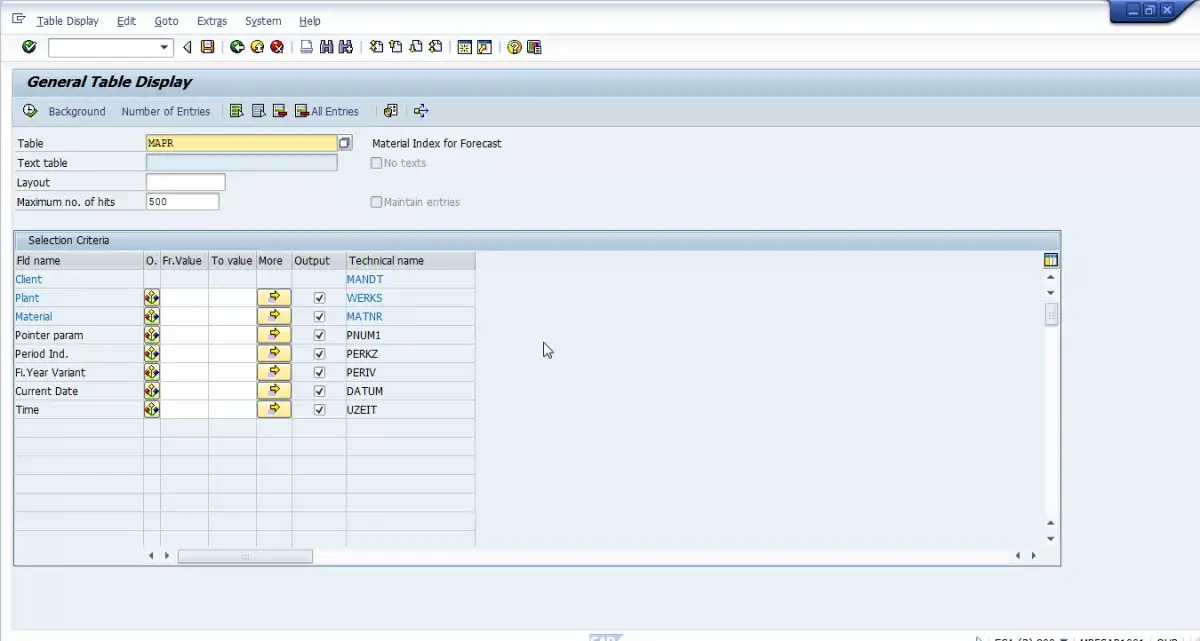Click the column configuration icon above the scrollbar
The height and width of the screenshot is (641, 1200).
1050,260
